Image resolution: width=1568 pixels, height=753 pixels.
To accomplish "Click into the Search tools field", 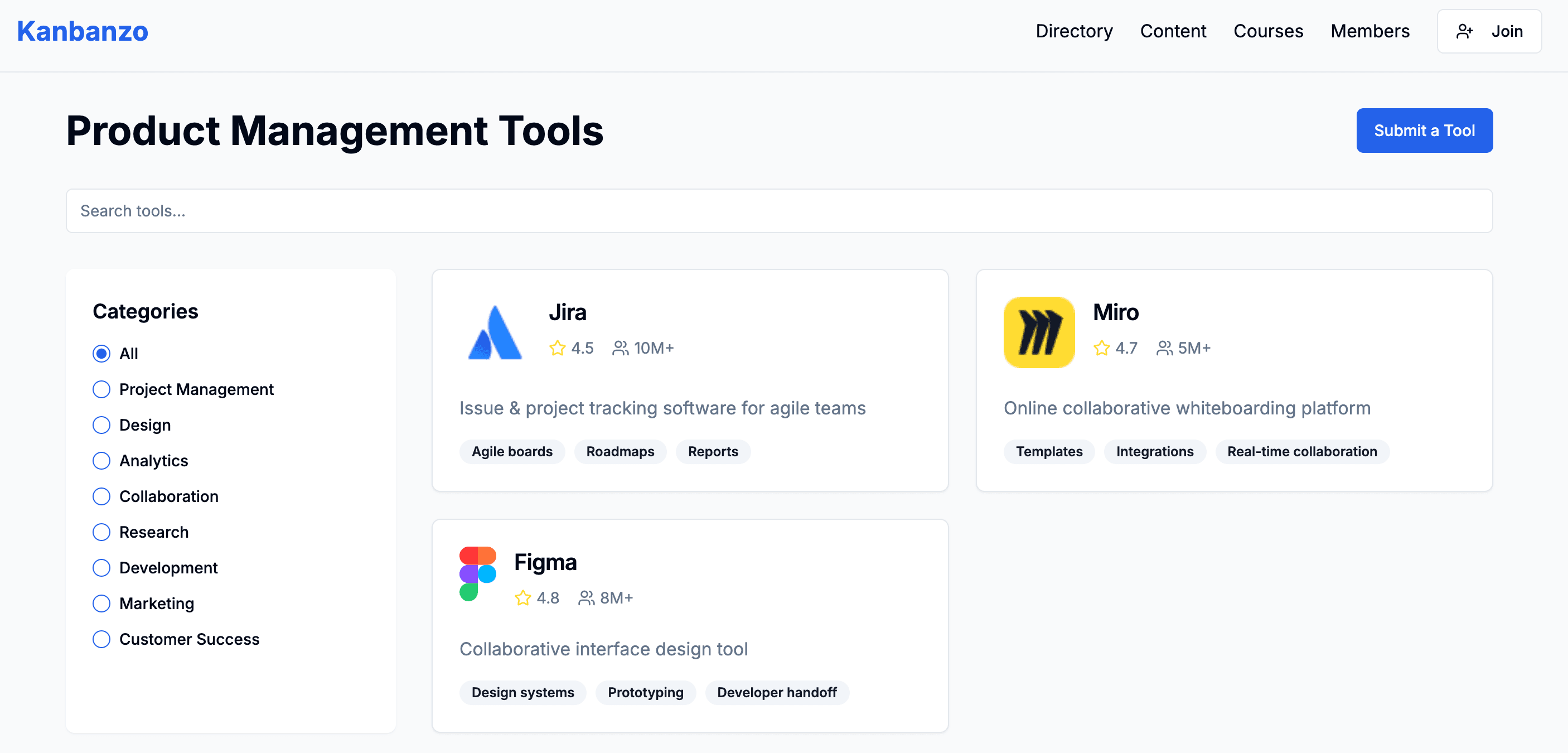I will (779, 211).
